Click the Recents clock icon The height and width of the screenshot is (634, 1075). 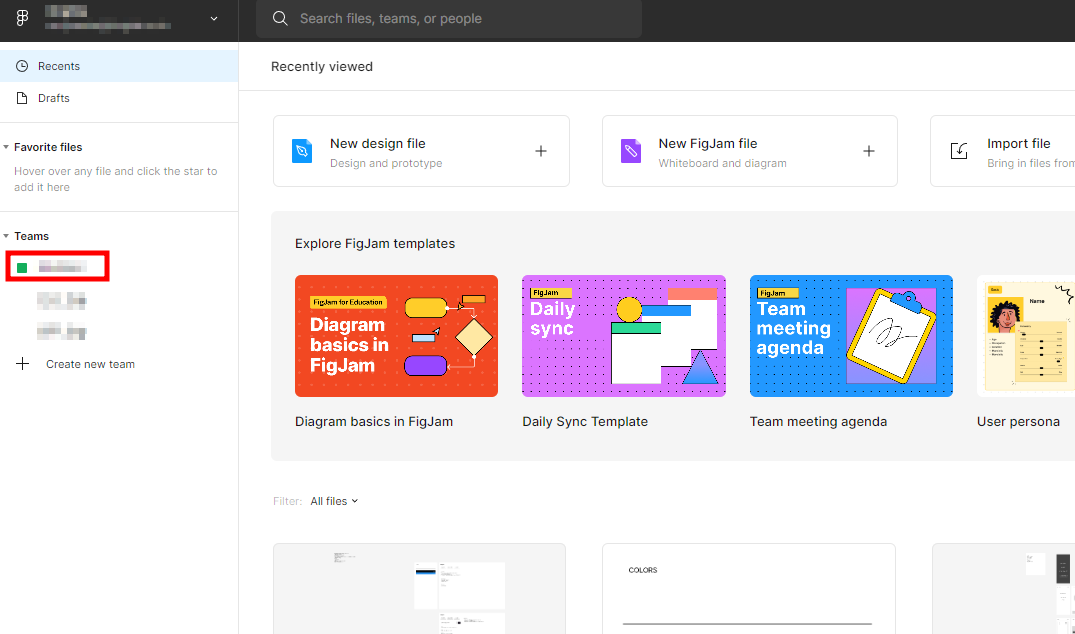click(x=22, y=66)
